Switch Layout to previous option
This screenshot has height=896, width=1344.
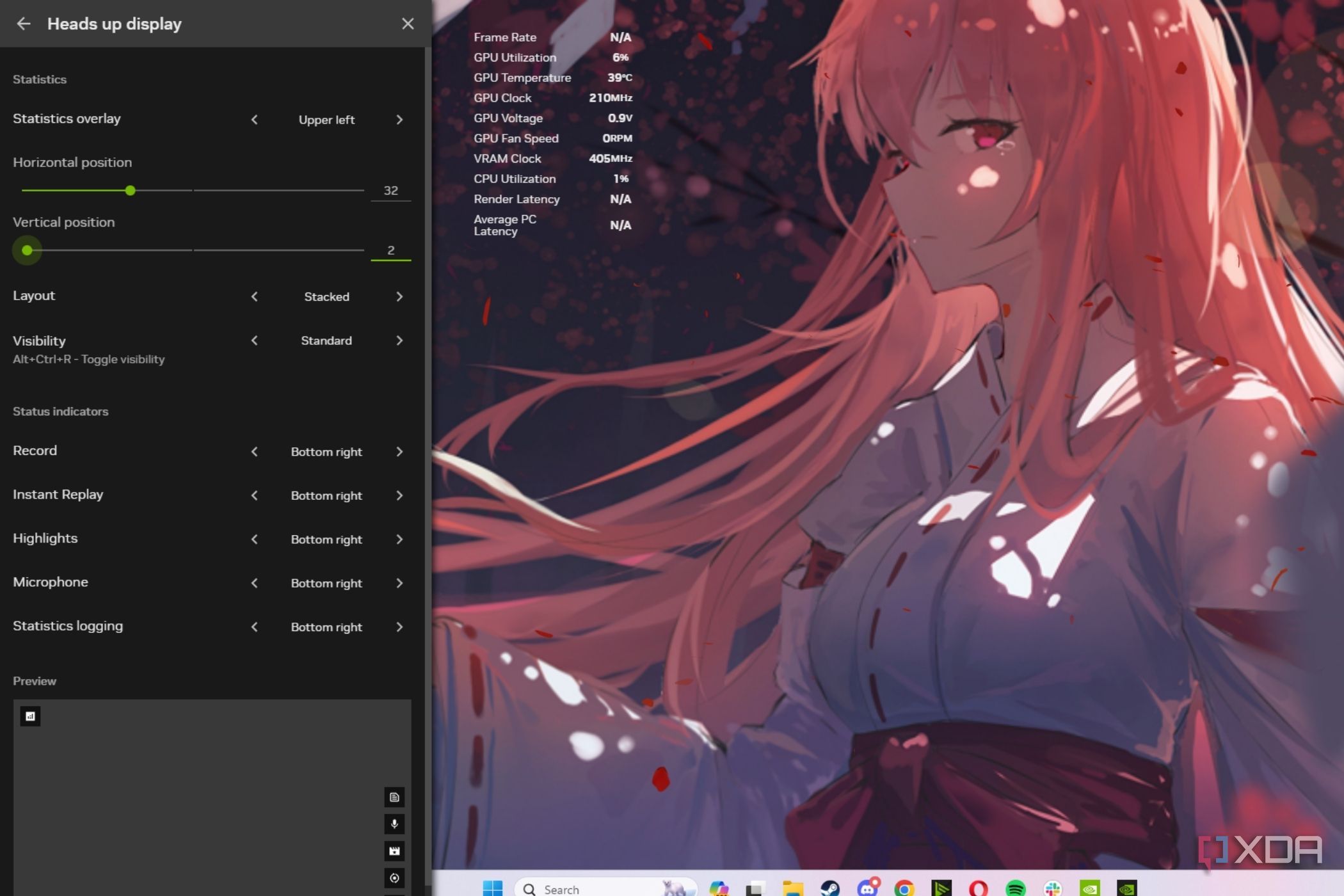coord(255,296)
